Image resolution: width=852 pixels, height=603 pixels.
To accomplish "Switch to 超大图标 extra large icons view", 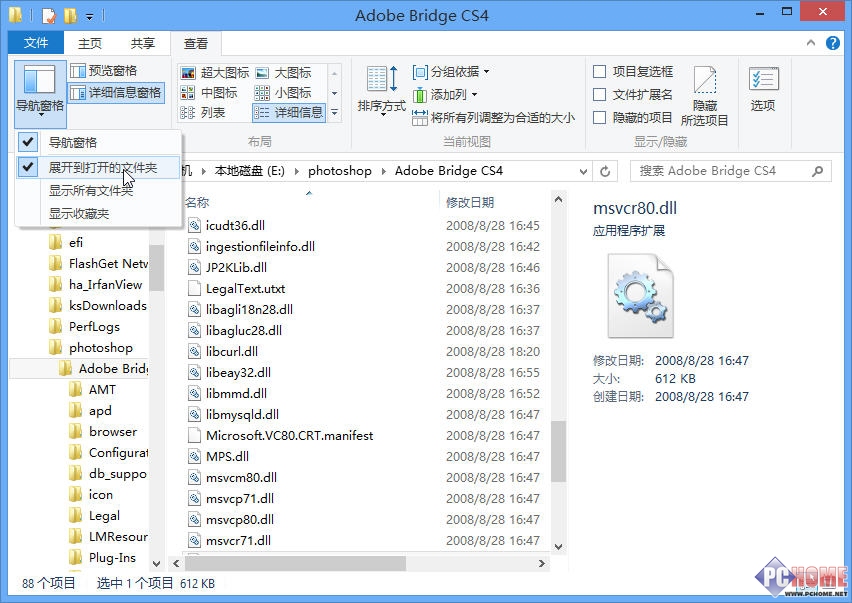I will tap(215, 72).
